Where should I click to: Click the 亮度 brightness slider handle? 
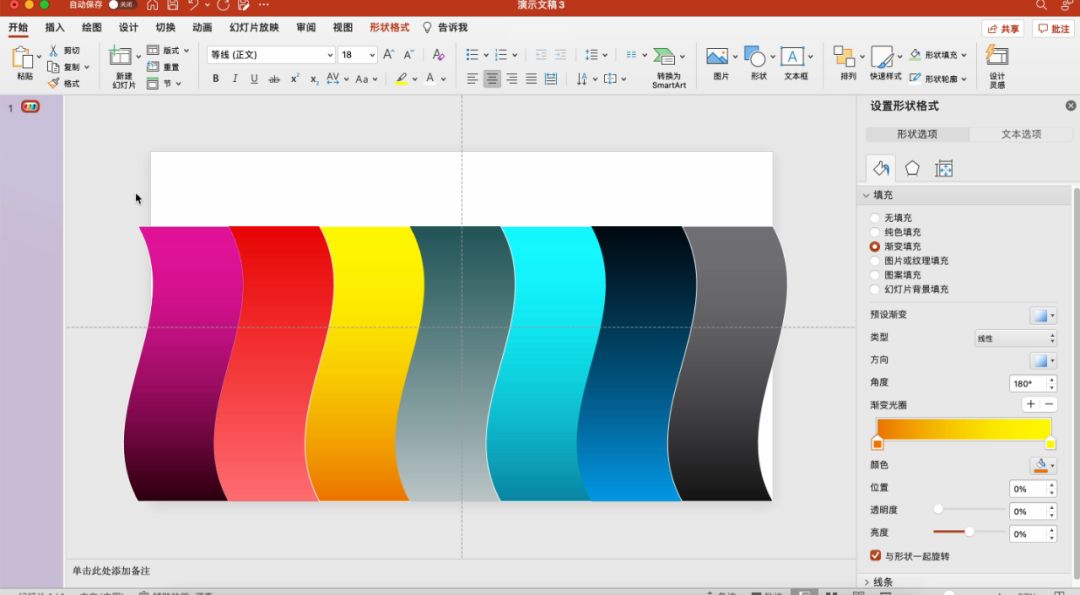[969, 532]
